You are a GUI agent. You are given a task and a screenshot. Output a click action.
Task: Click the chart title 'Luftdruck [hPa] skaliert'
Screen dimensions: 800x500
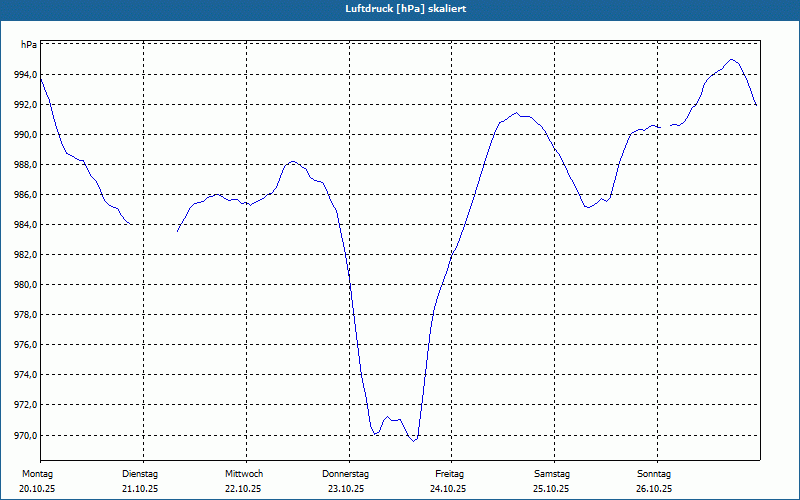[406, 9]
